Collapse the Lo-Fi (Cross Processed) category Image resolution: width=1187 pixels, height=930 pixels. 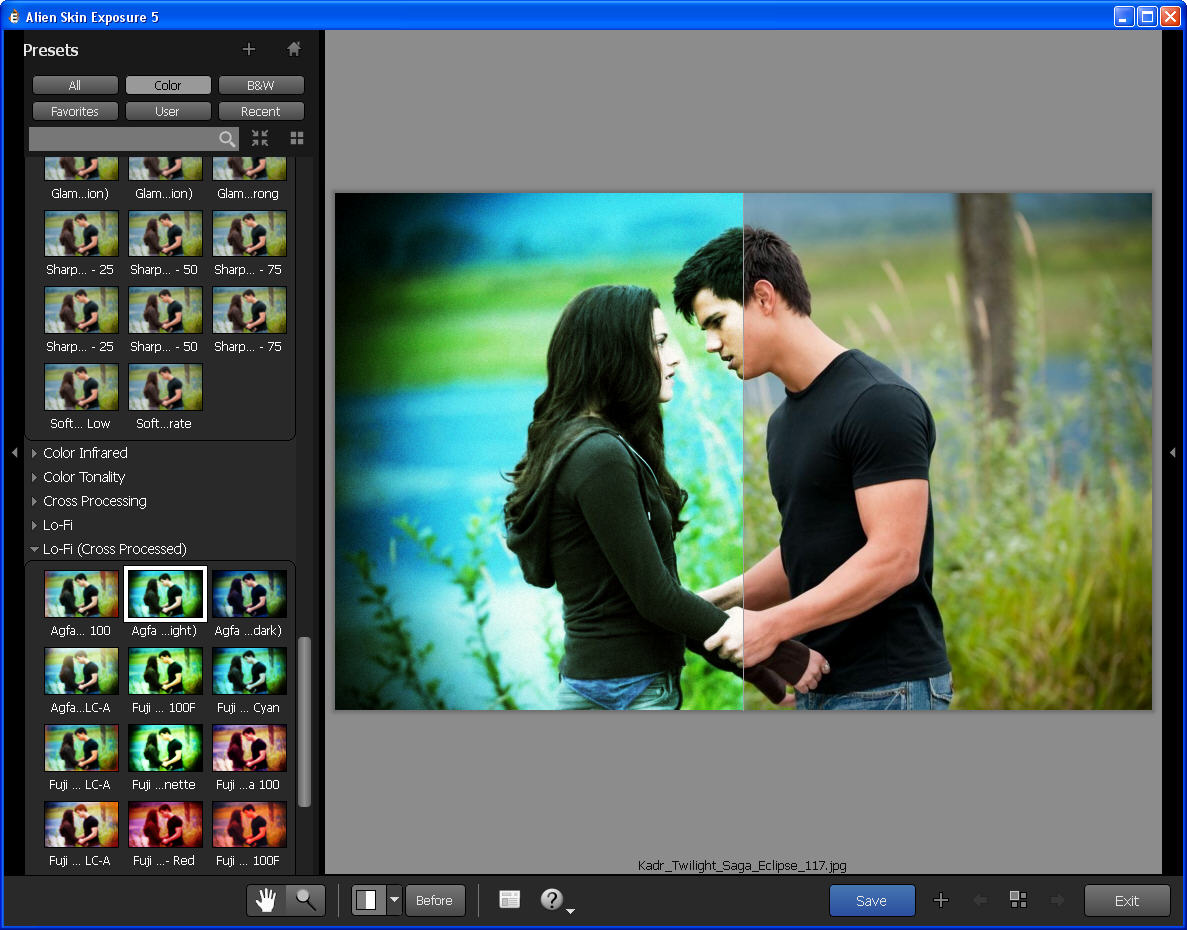[34, 549]
